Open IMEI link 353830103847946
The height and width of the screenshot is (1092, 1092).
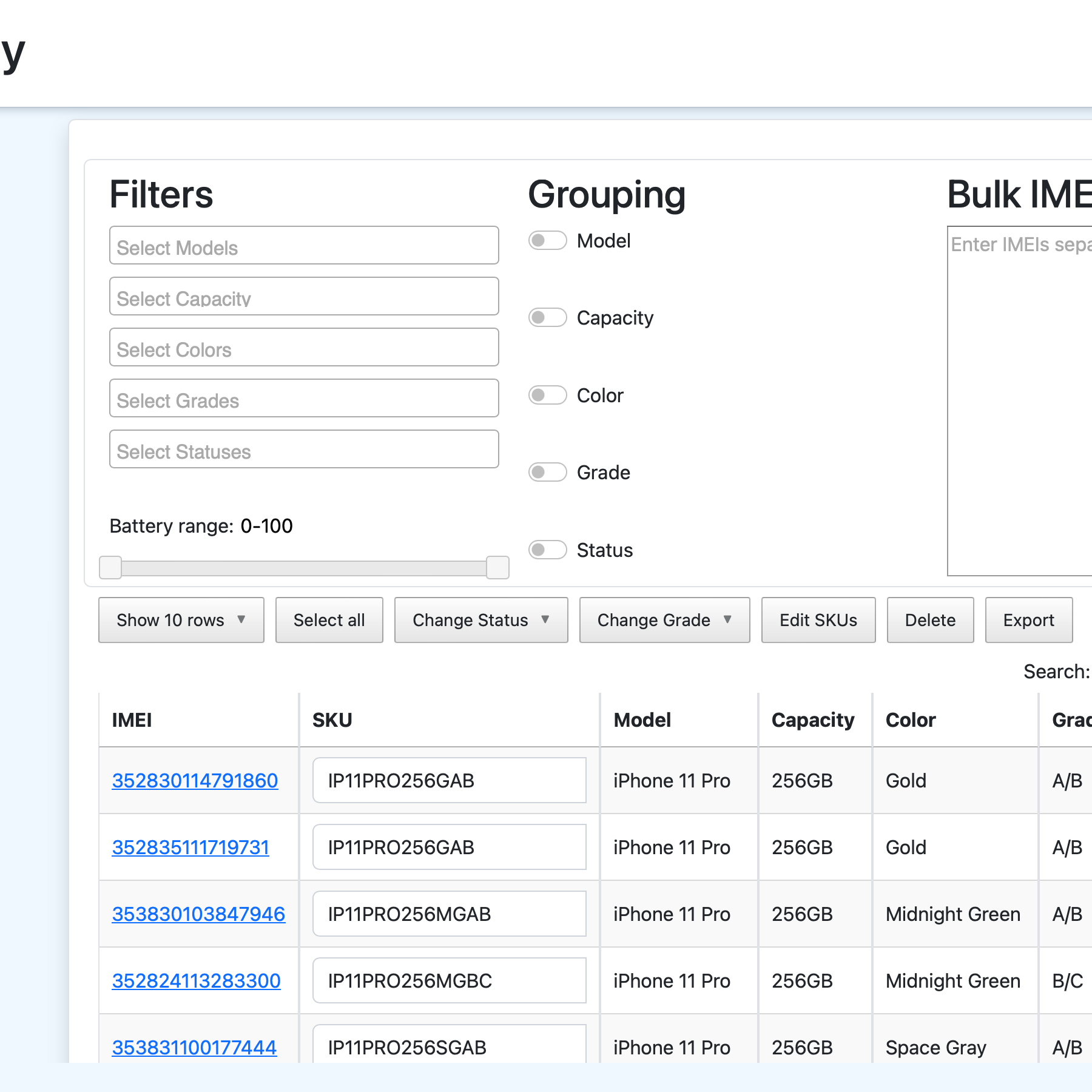(198, 914)
